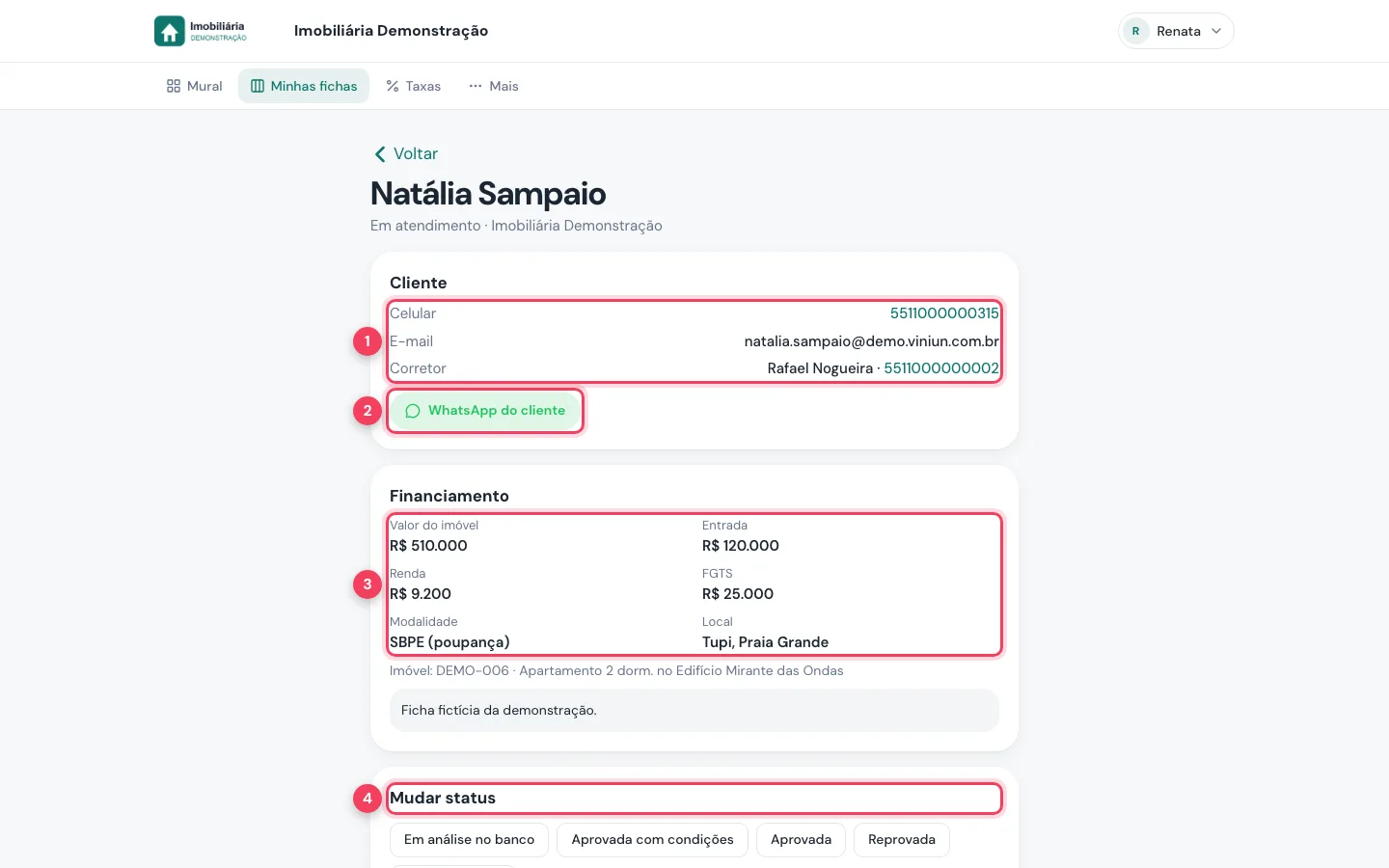Click the Natália Sampaio heading

pyautogui.click(x=488, y=194)
